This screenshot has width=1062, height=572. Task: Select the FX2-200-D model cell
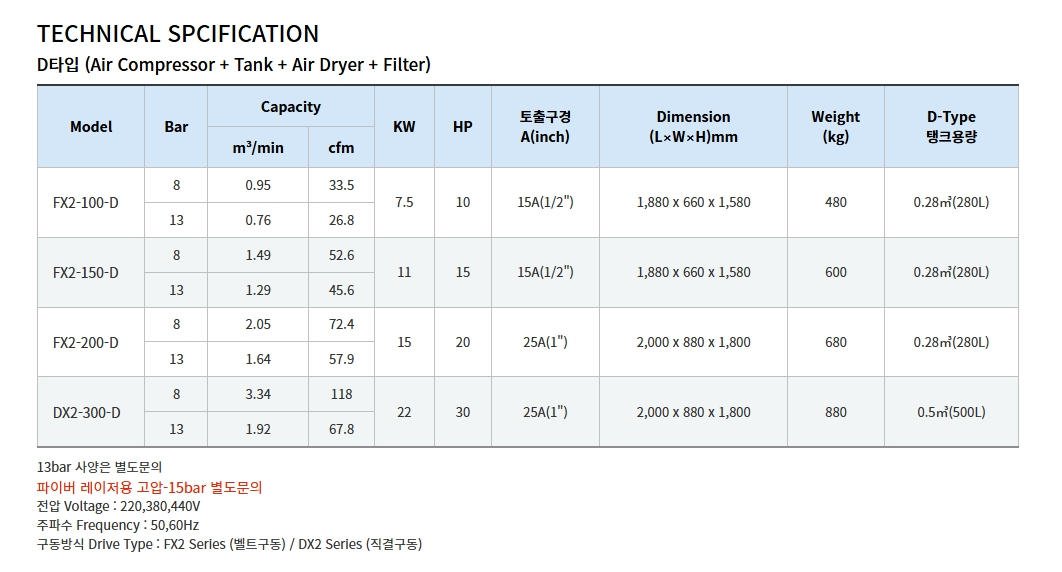pos(85,342)
